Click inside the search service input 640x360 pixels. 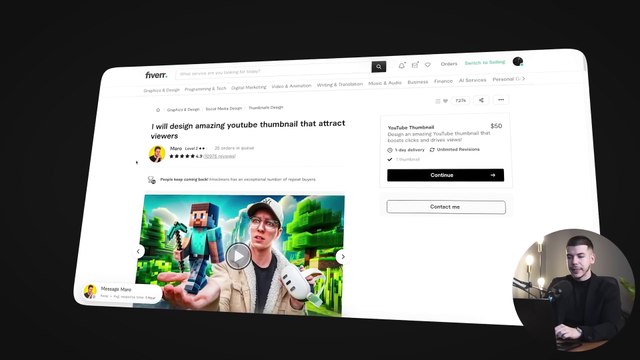273,70
